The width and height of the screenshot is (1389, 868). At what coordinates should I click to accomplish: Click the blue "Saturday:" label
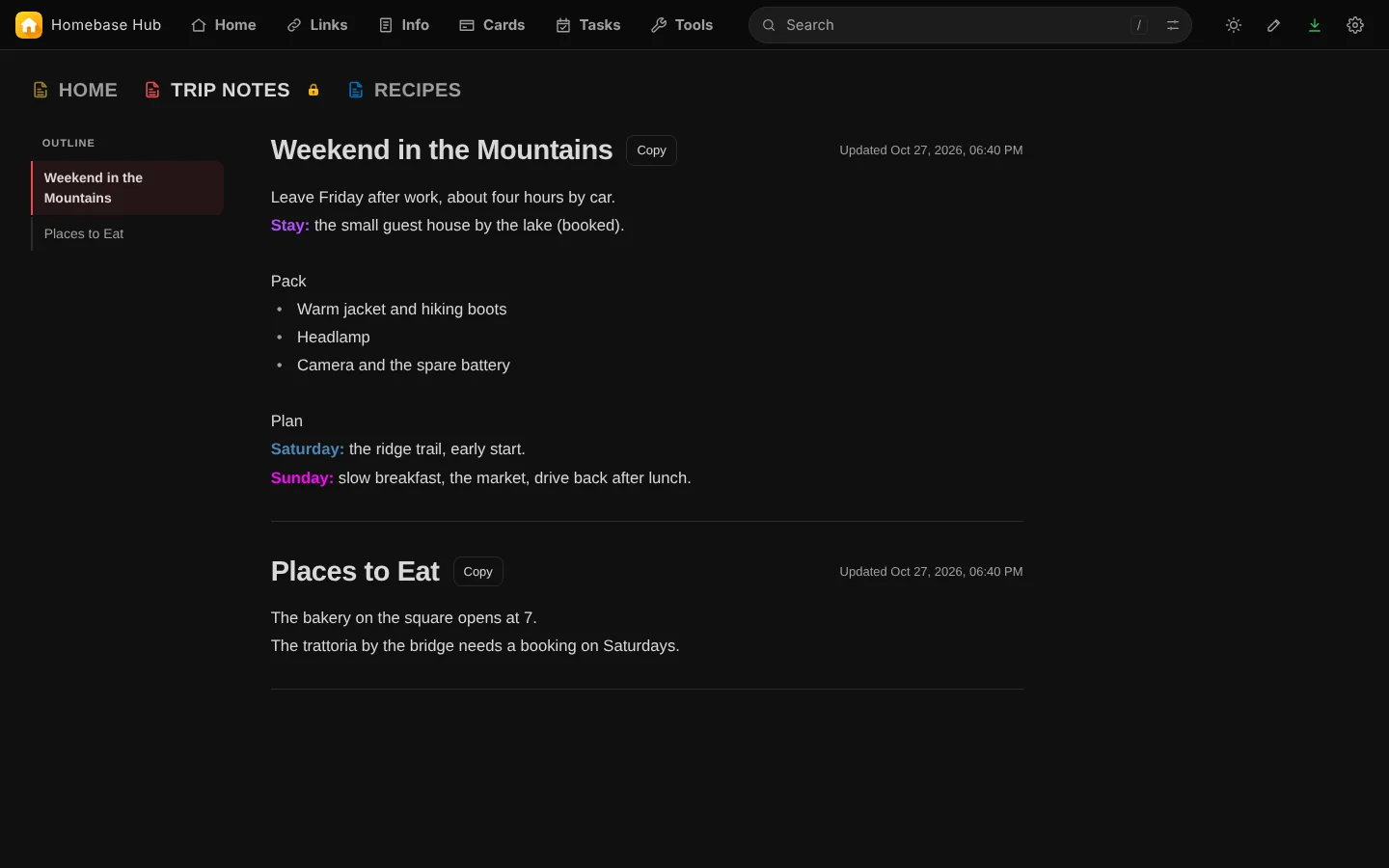point(308,449)
